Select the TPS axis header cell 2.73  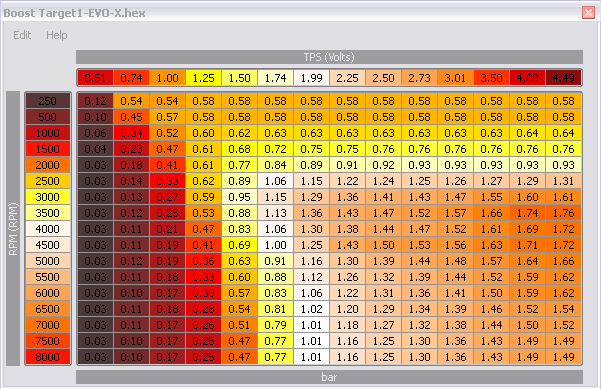pos(420,78)
